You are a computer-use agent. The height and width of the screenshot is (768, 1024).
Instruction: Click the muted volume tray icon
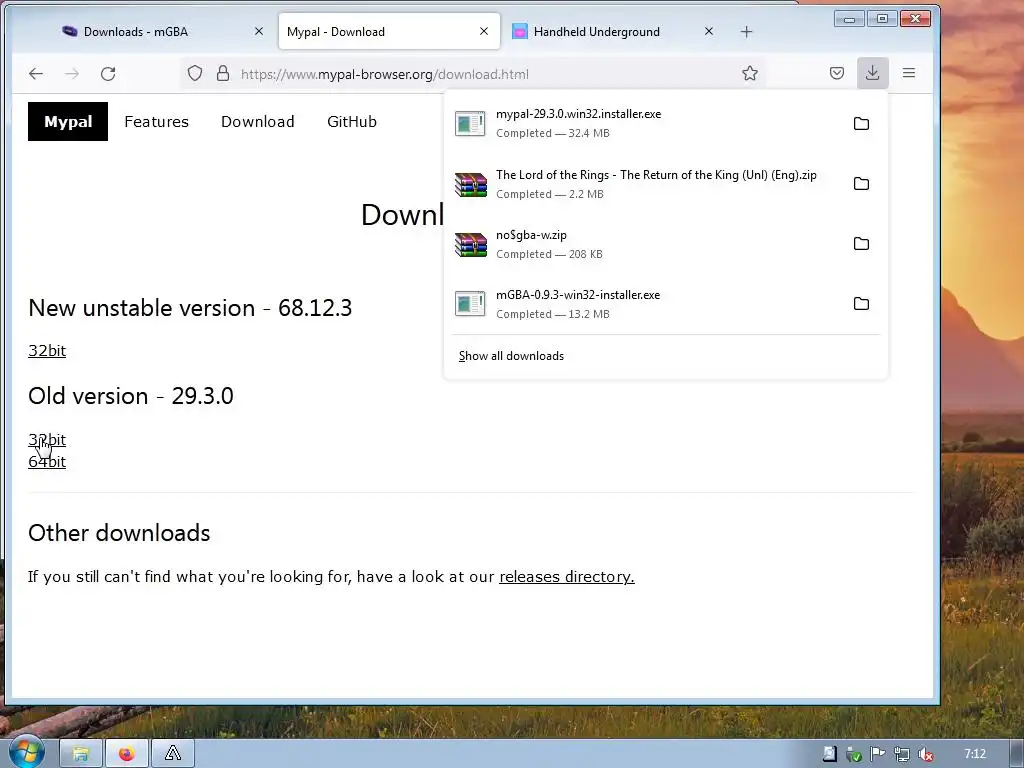[925, 754]
